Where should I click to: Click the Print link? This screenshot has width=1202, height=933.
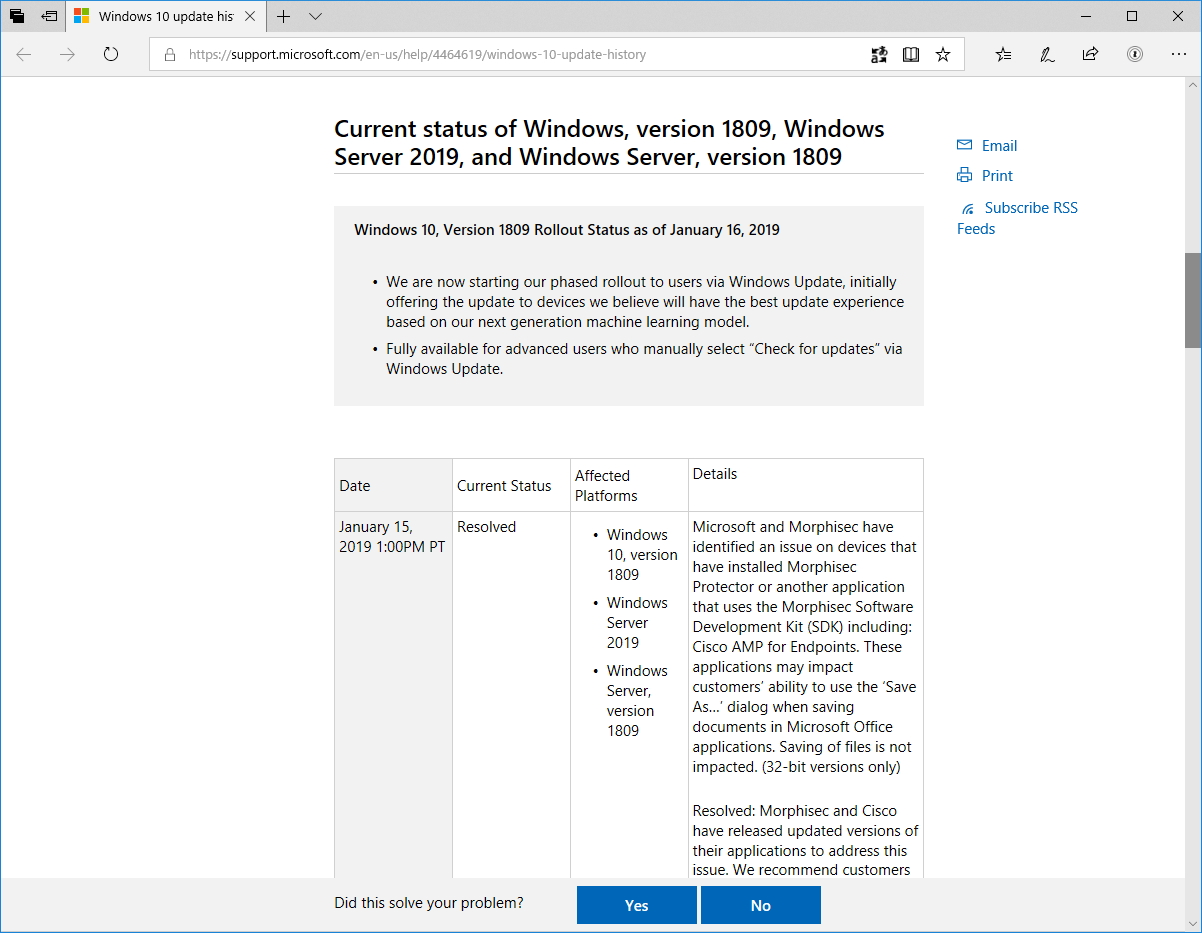(x=996, y=176)
